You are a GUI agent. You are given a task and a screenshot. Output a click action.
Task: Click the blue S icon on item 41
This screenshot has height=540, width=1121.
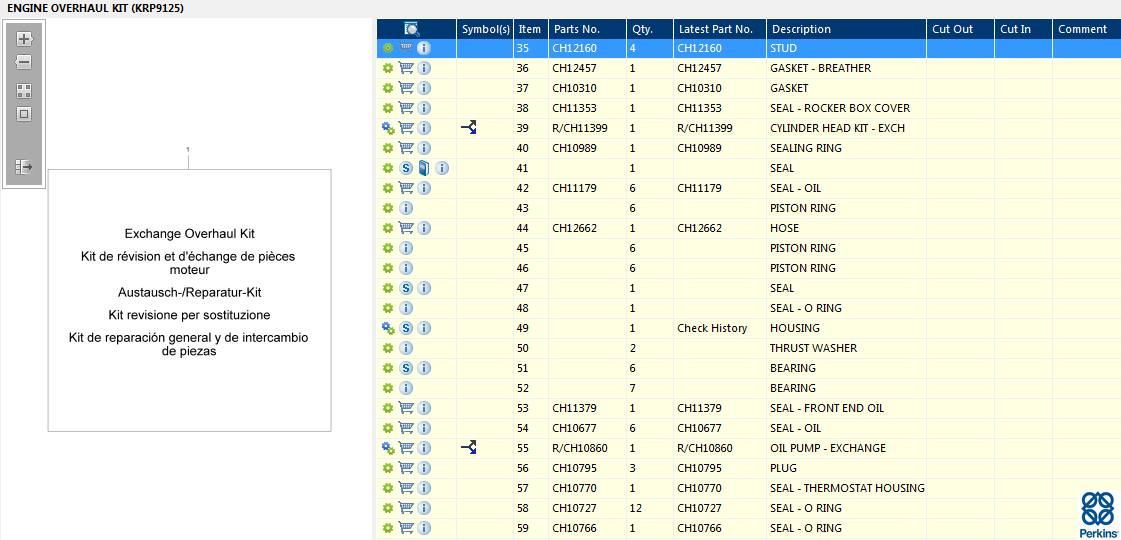click(x=406, y=168)
